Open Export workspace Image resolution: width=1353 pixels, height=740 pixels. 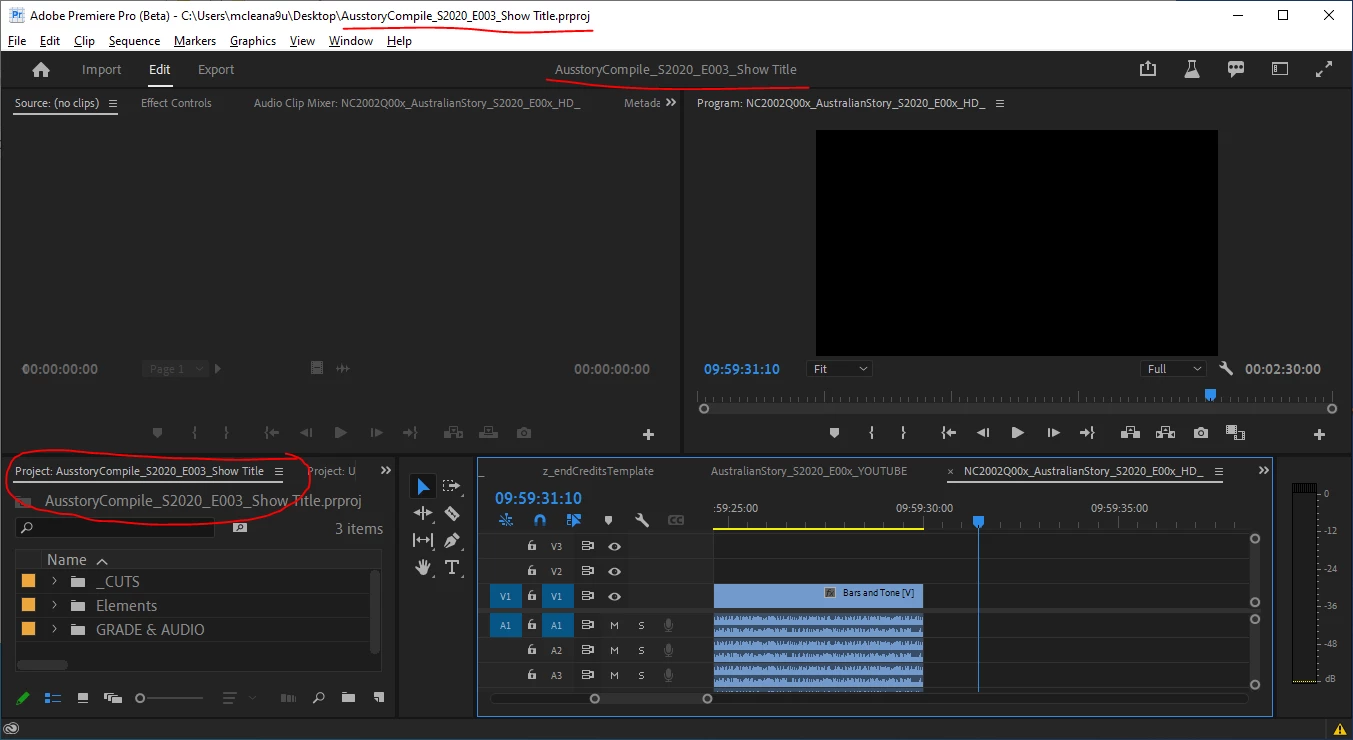click(216, 70)
